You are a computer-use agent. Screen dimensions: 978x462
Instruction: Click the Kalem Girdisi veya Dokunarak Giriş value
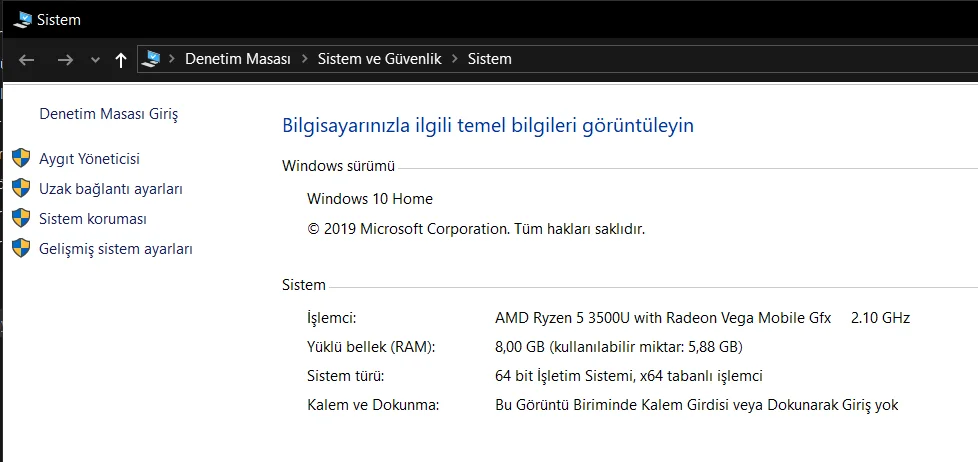pyautogui.click(x=697, y=405)
